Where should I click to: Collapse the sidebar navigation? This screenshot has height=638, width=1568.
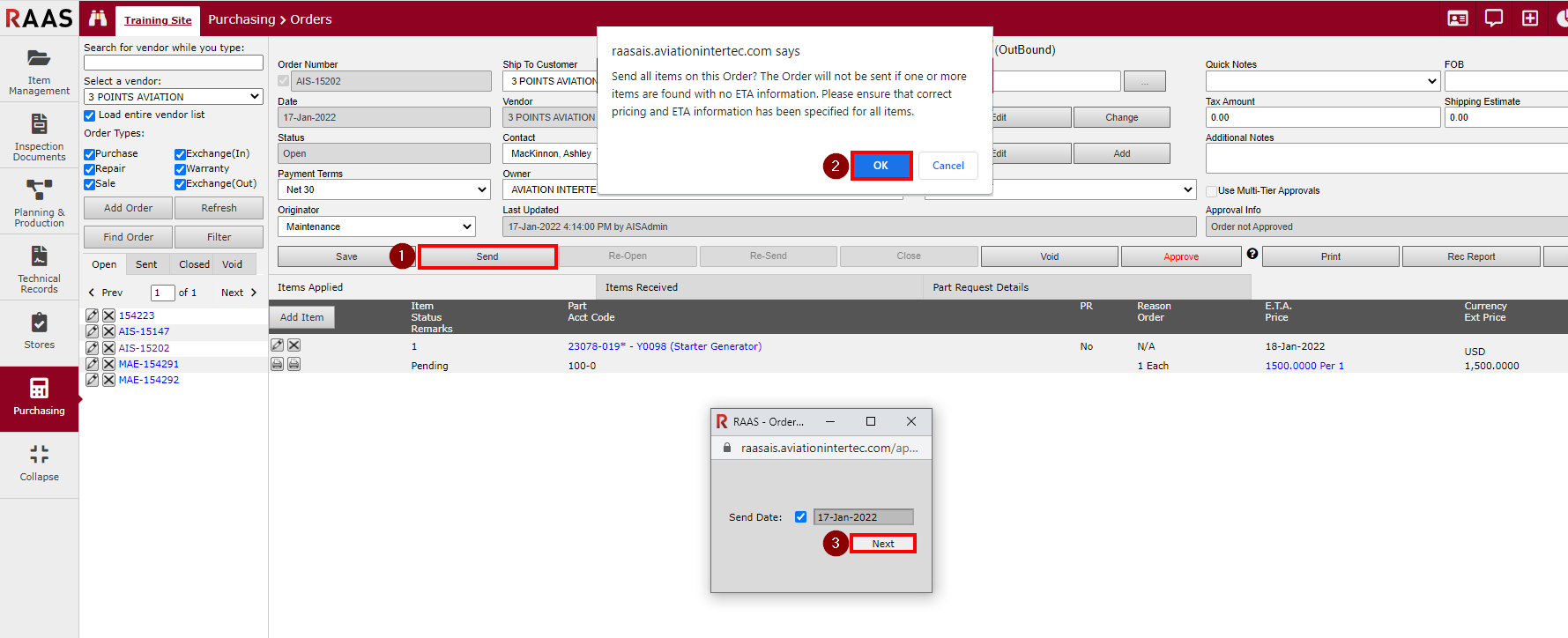pos(39,463)
